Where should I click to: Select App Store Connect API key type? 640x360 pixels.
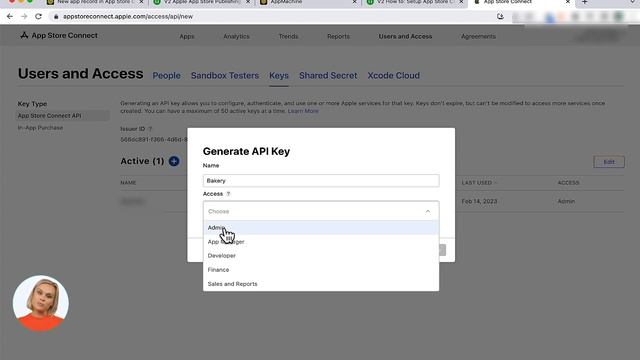63,116
